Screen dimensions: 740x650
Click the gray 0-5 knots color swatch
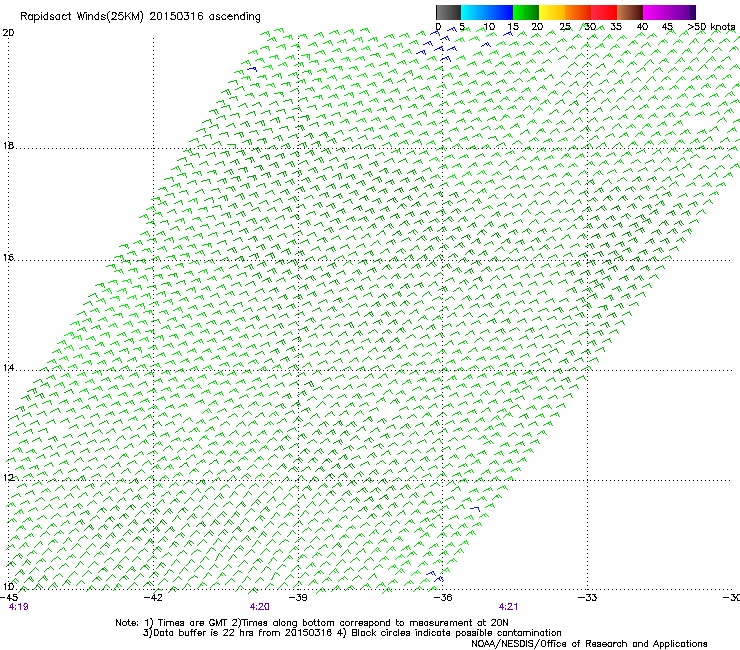point(448,12)
